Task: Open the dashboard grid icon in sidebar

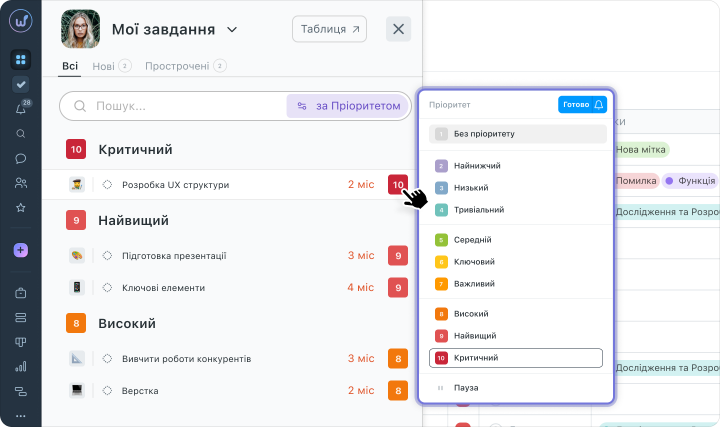Action: click(x=21, y=60)
